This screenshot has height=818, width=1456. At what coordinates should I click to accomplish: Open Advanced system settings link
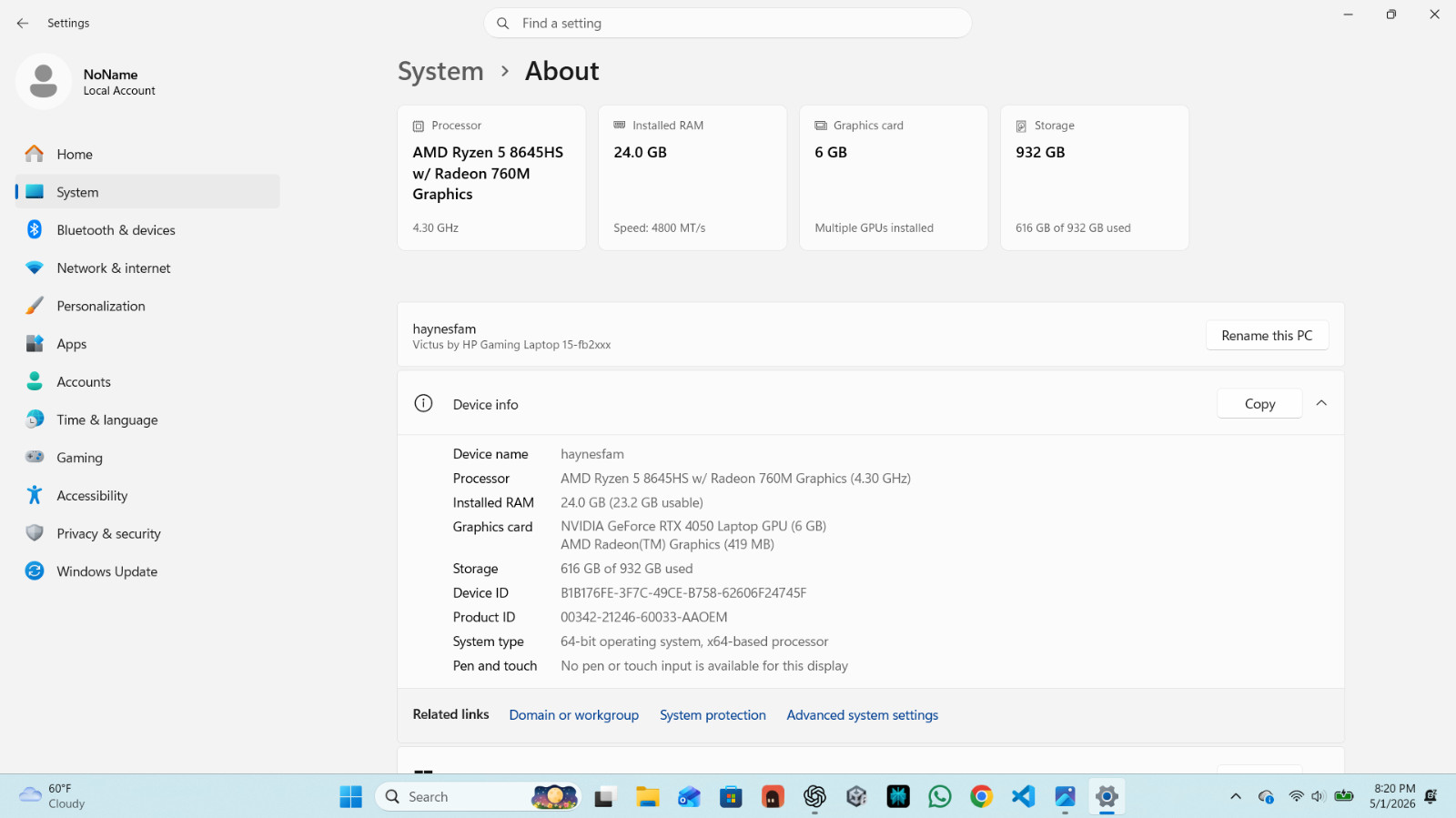point(862,715)
